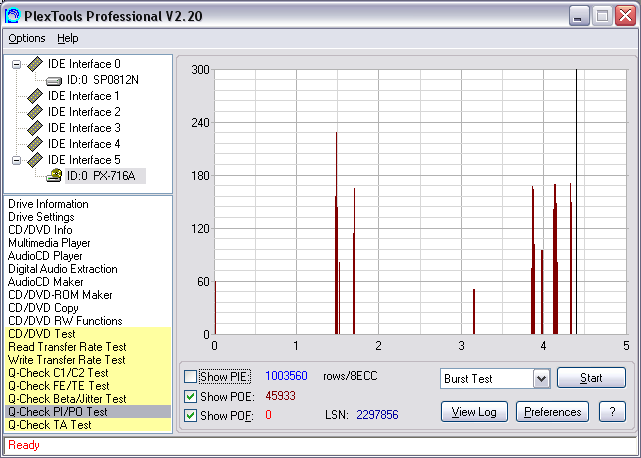The height and width of the screenshot is (458, 641).
Task: Click the POE value 45933
Action: 280,396
